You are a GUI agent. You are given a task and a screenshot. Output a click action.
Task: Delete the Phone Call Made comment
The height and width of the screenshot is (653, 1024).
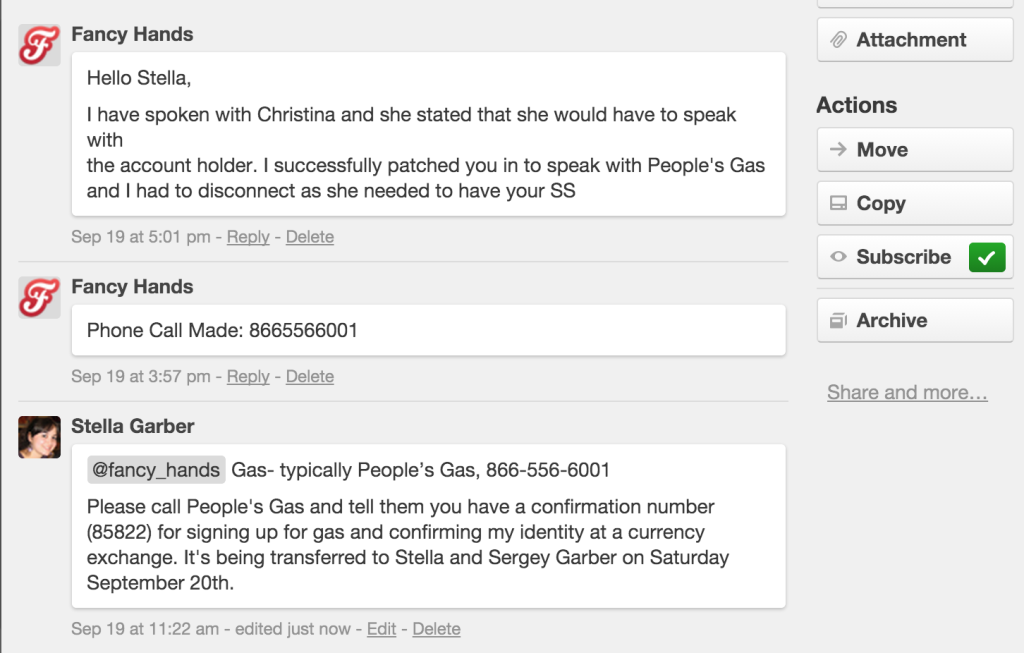pos(310,376)
